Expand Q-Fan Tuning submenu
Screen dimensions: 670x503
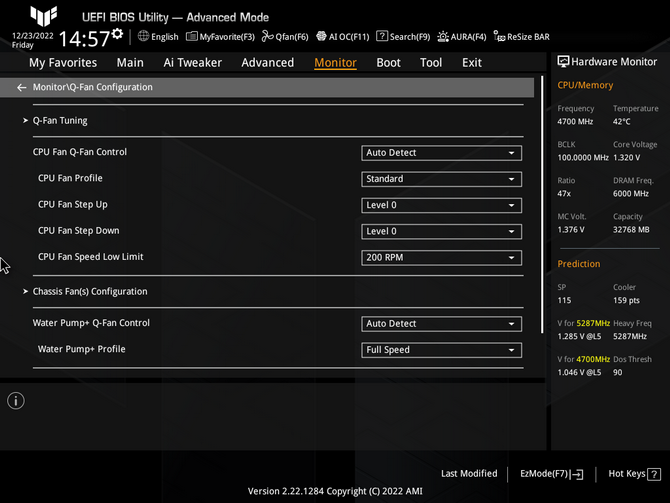60,121
